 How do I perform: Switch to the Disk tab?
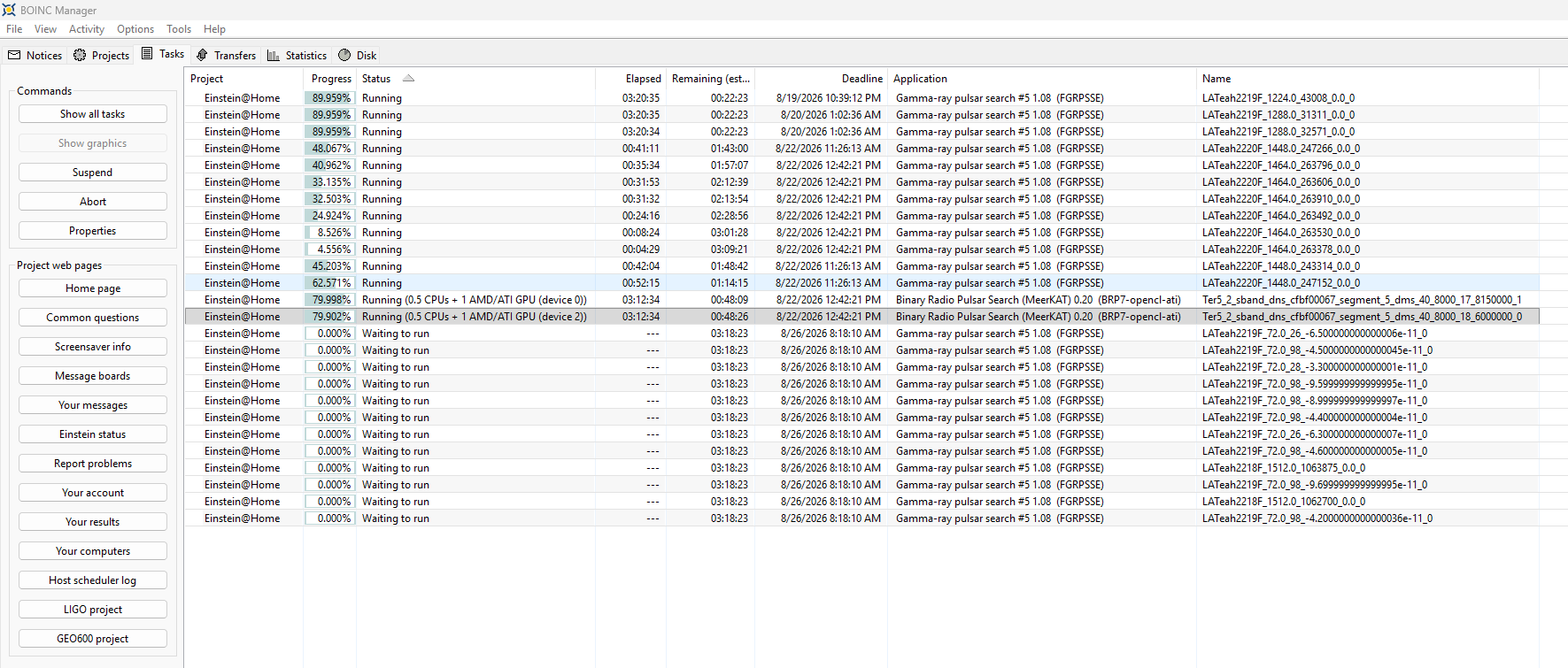click(358, 55)
